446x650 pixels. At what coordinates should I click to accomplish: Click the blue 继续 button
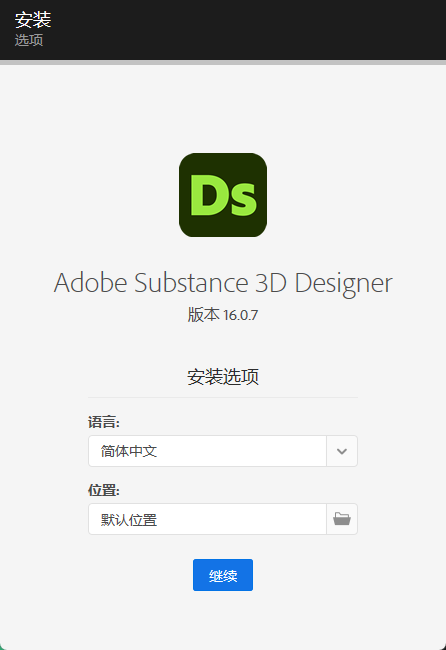point(223,575)
